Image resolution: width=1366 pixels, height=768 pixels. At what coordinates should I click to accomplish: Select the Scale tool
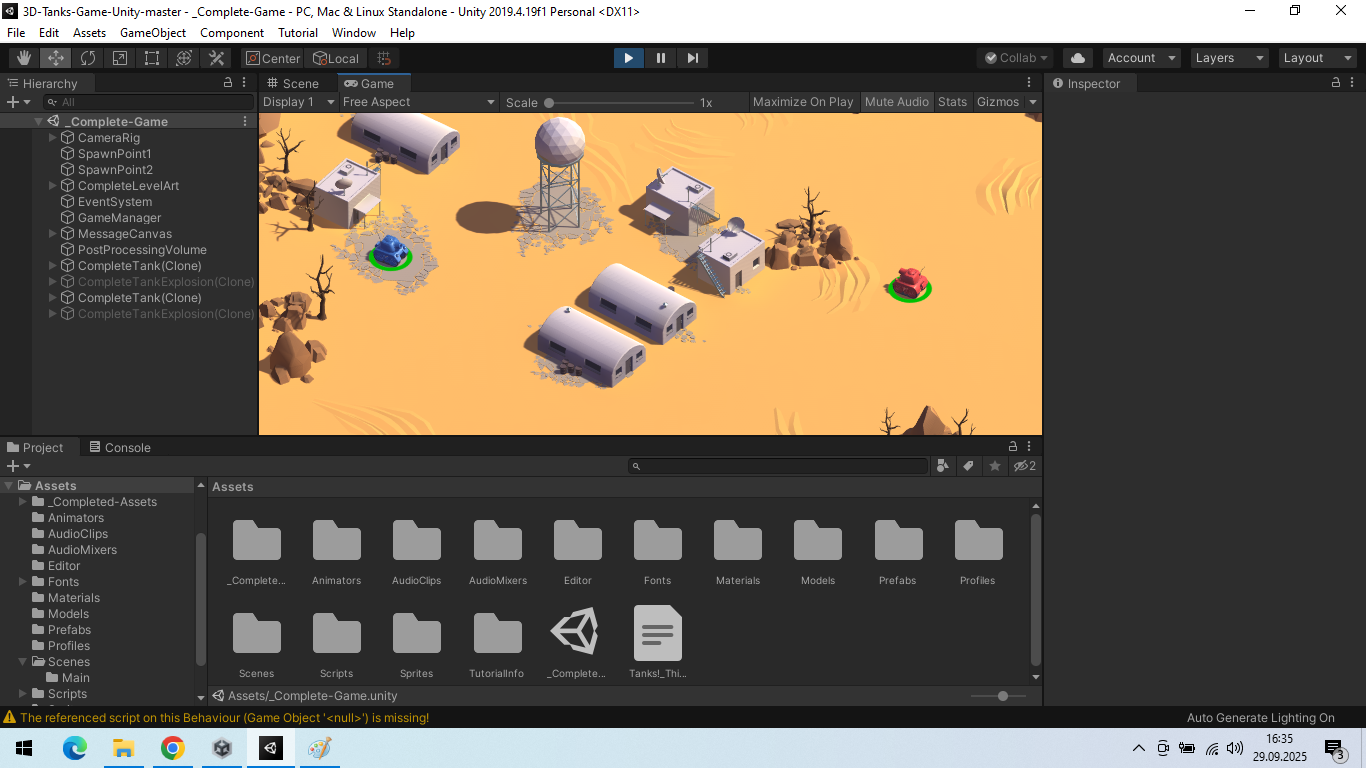pyautogui.click(x=120, y=58)
